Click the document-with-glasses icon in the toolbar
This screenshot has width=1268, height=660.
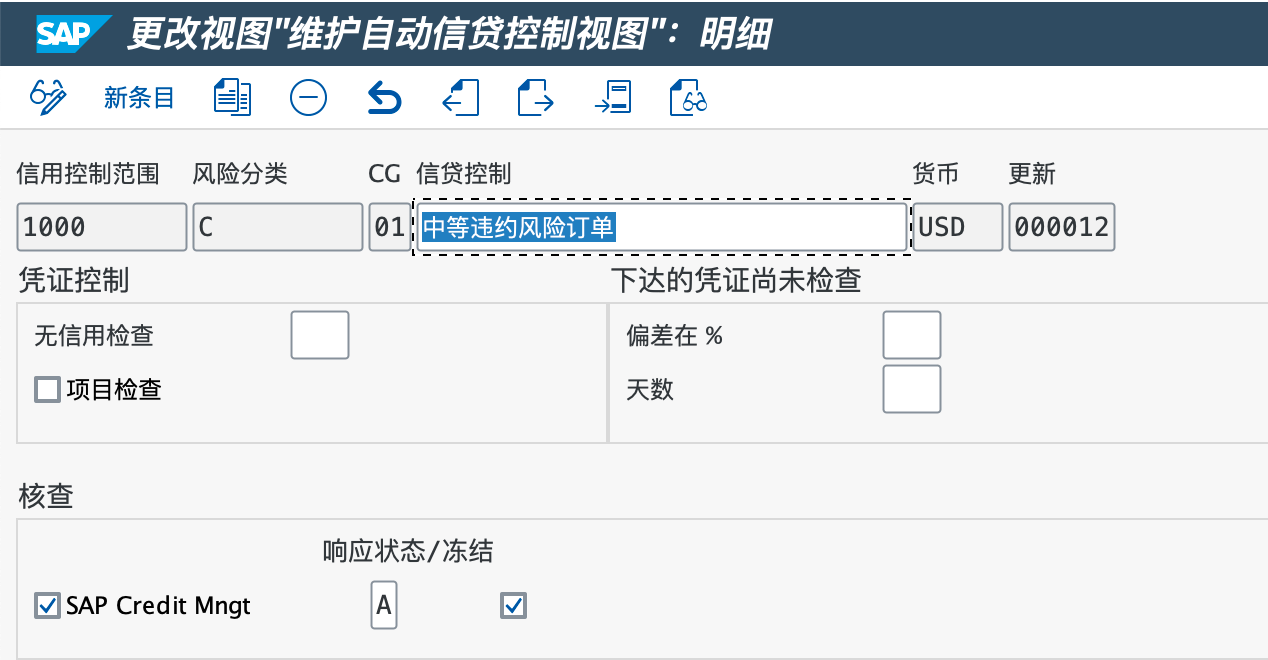tap(688, 97)
